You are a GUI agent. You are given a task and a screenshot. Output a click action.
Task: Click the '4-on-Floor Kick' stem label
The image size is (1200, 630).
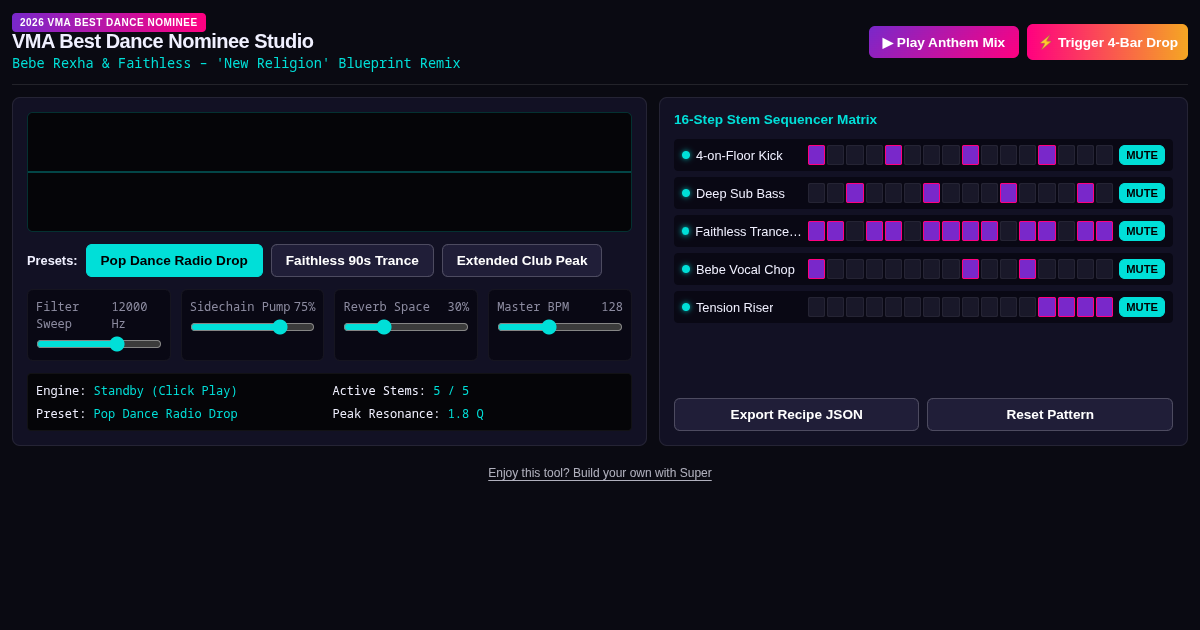[739, 155]
